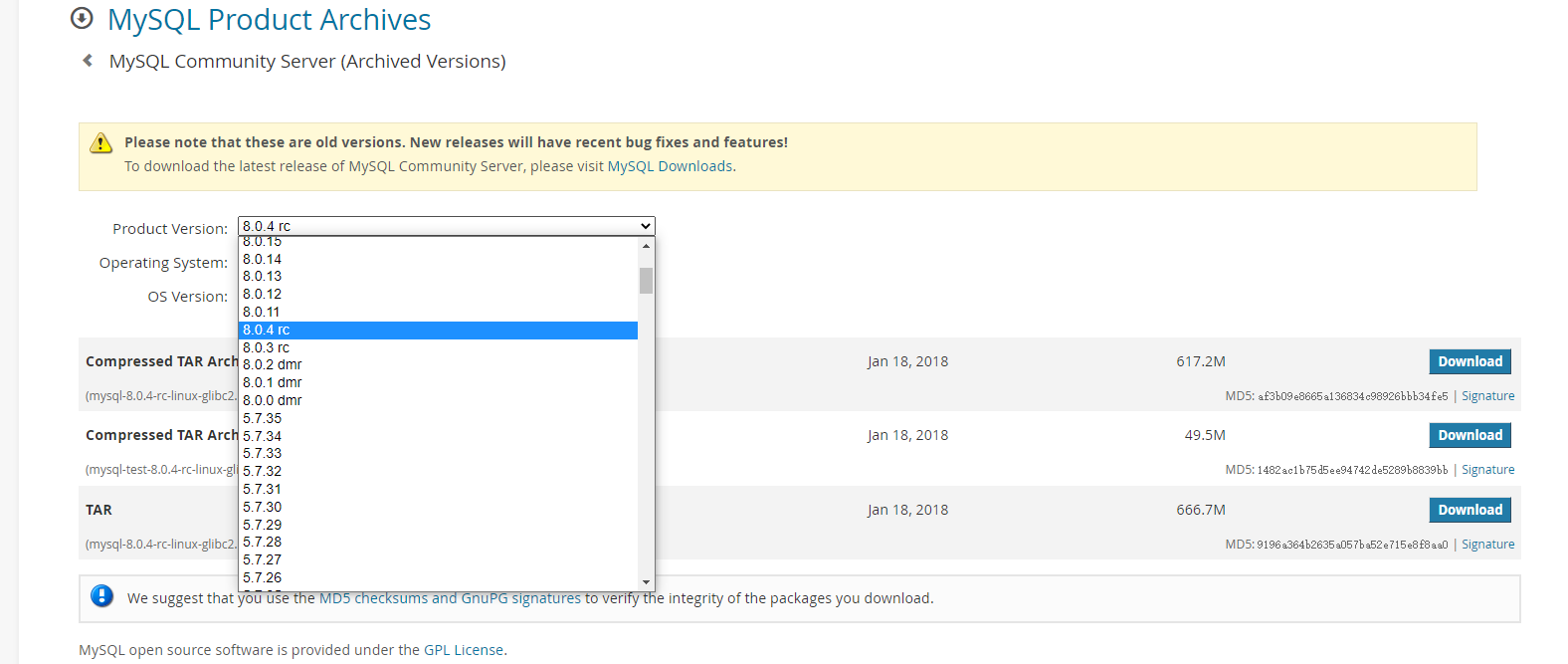Click the MySQL Product Archives heading

269,20
